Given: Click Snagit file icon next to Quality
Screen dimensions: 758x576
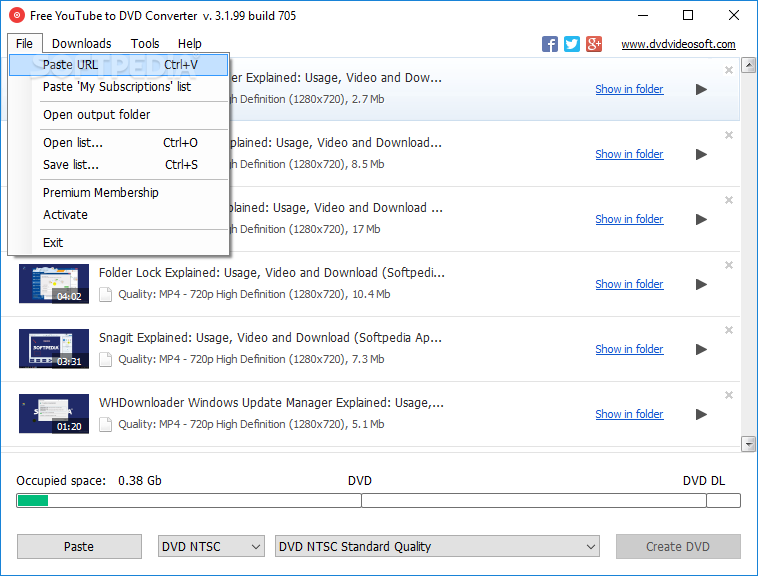Looking at the screenshot, I should (105, 360).
